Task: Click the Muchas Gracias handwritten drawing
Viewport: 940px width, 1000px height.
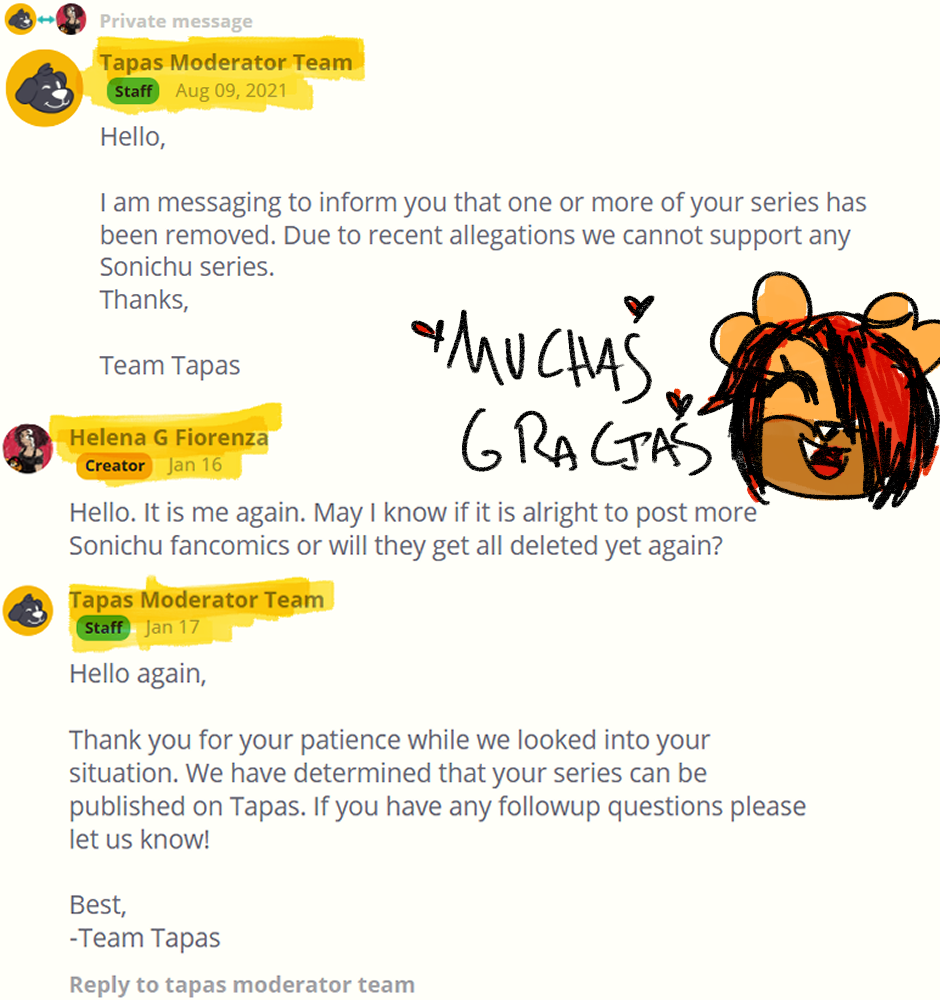Action: (x=561, y=388)
